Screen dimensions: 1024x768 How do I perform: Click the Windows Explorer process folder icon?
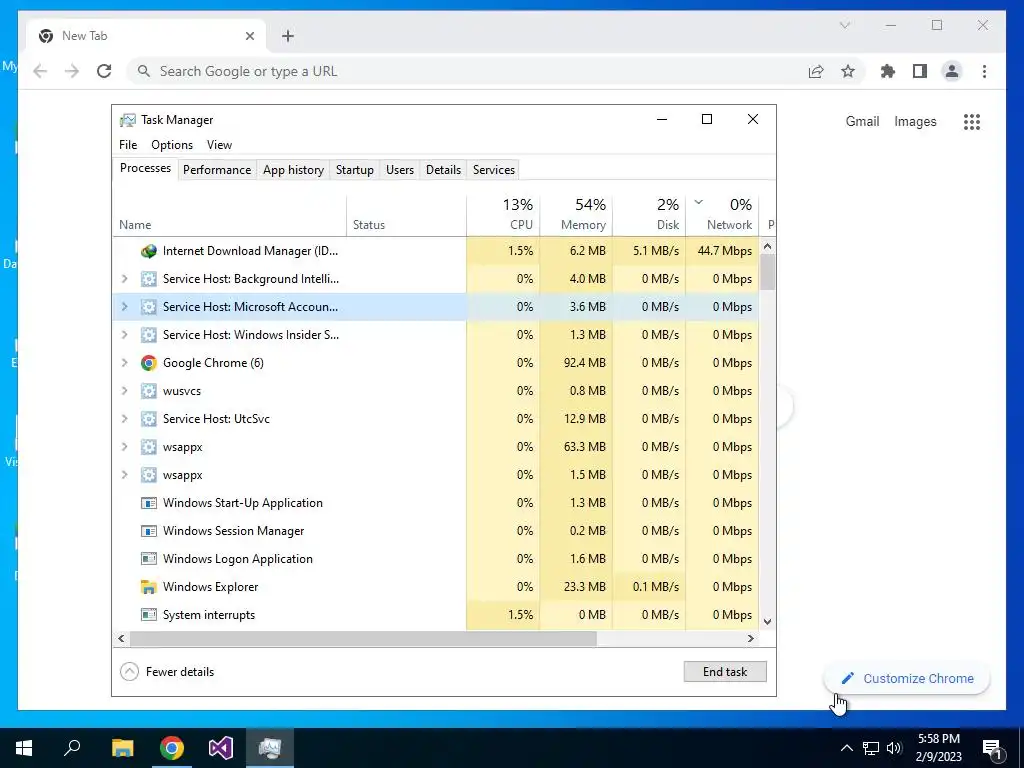(x=149, y=587)
